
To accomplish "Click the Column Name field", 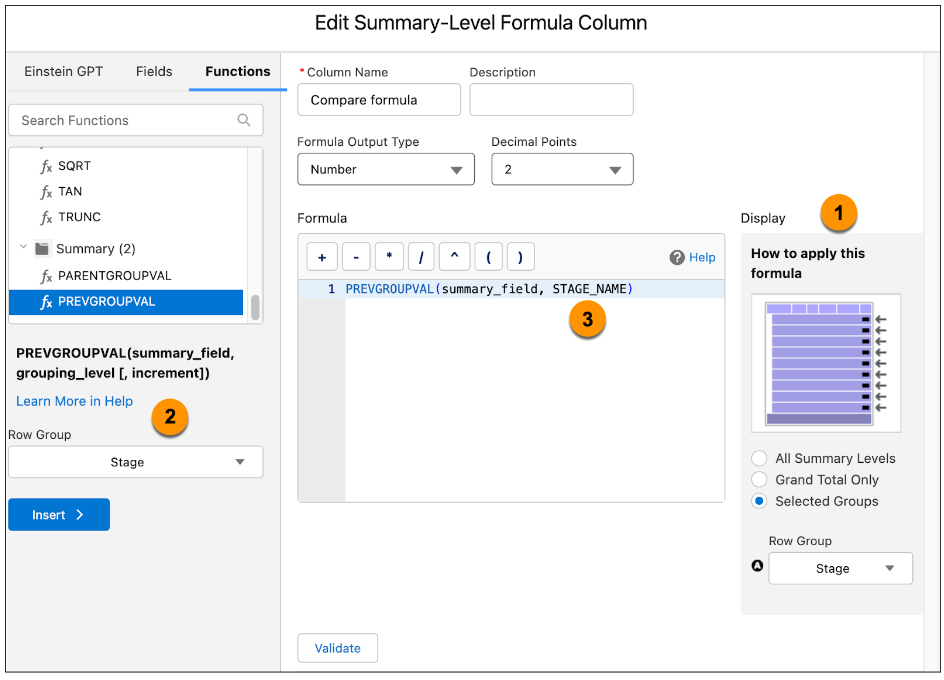I will coord(379,99).
